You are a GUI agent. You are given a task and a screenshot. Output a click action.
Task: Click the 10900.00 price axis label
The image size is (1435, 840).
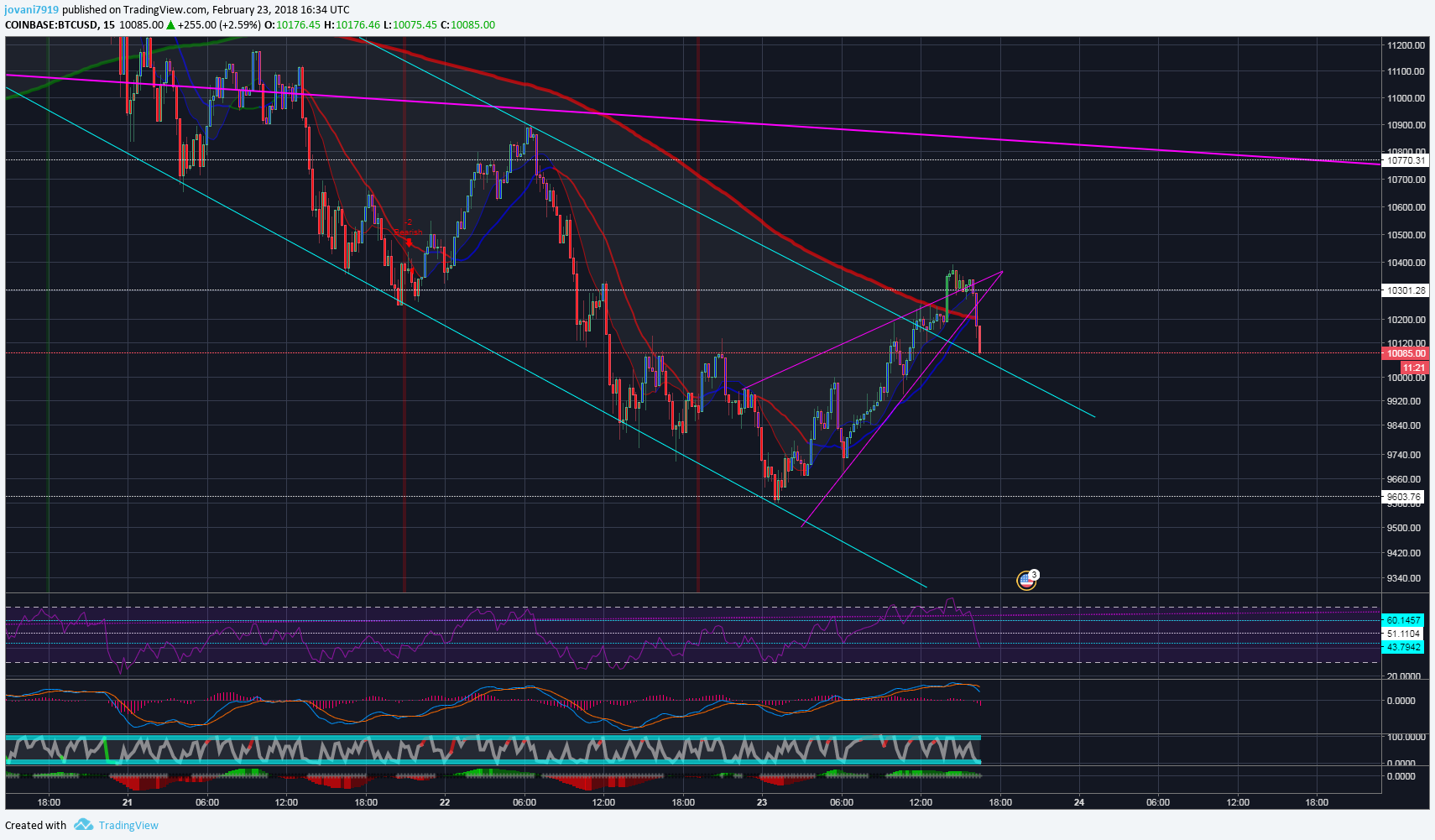click(1406, 125)
